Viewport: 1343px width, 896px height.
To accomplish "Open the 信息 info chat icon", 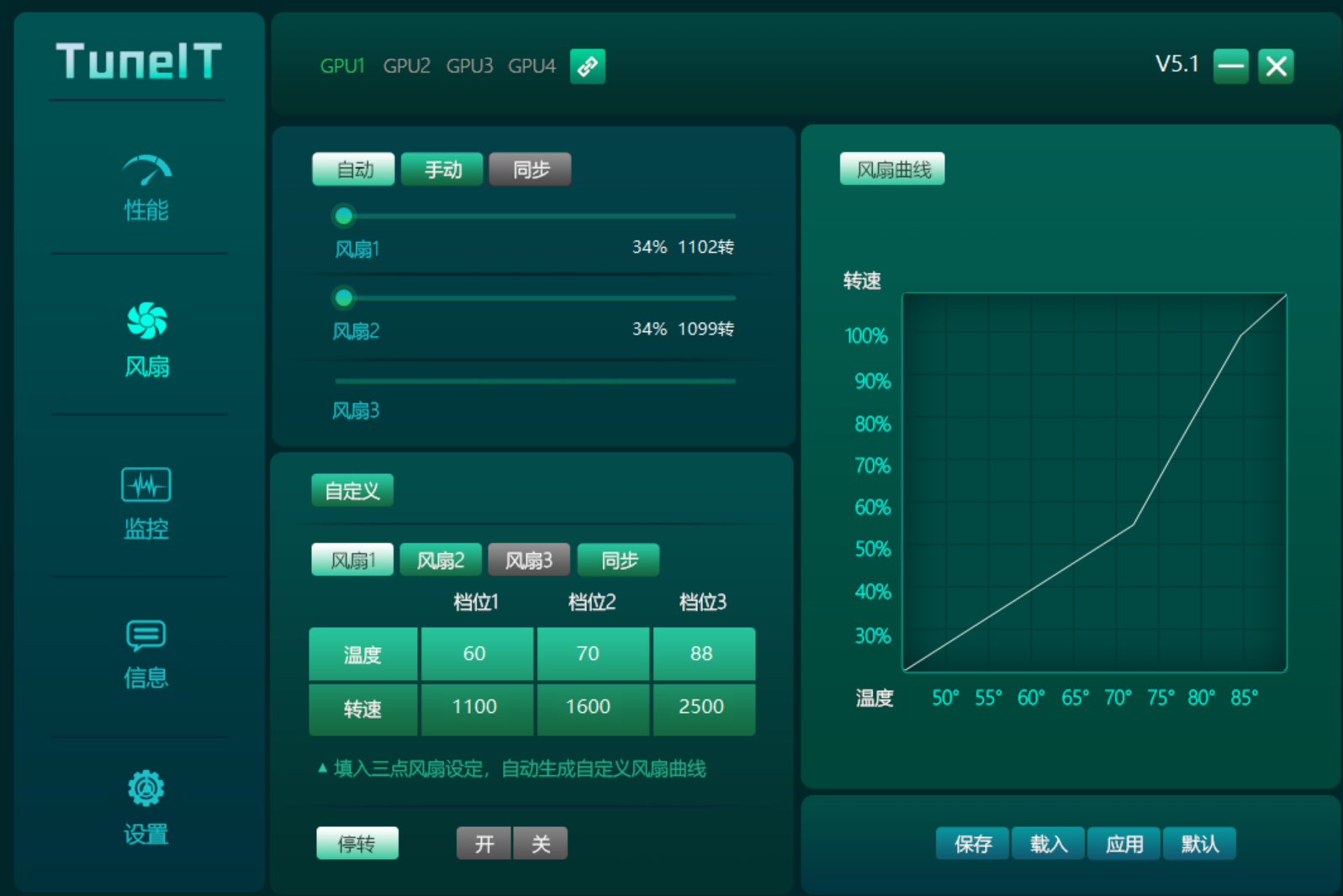I will tap(146, 635).
